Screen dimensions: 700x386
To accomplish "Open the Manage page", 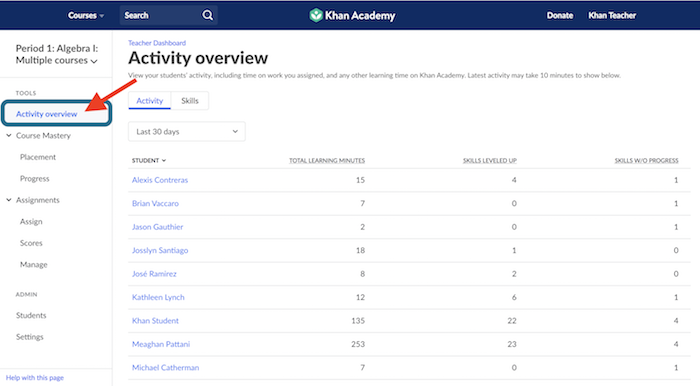I will (33, 265).
